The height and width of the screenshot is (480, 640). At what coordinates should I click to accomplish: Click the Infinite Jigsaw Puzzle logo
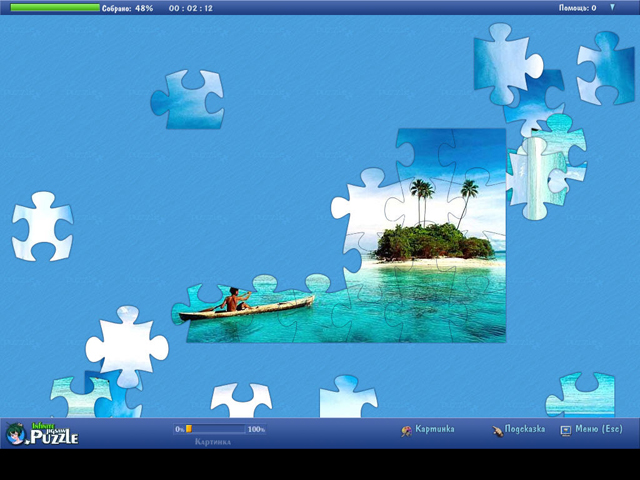click(x=41, y=433)
